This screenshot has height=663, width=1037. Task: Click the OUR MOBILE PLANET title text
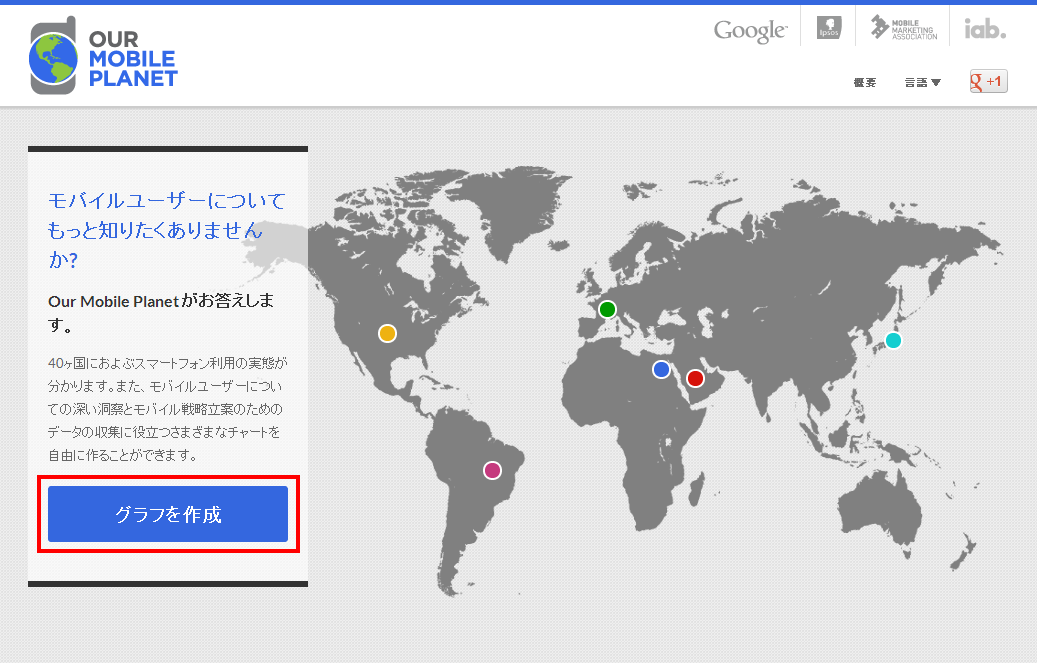click(133, 59)
